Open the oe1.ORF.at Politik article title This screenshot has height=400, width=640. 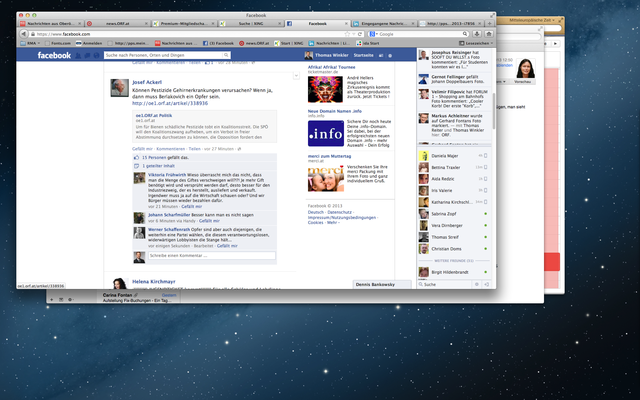point(154,116)
